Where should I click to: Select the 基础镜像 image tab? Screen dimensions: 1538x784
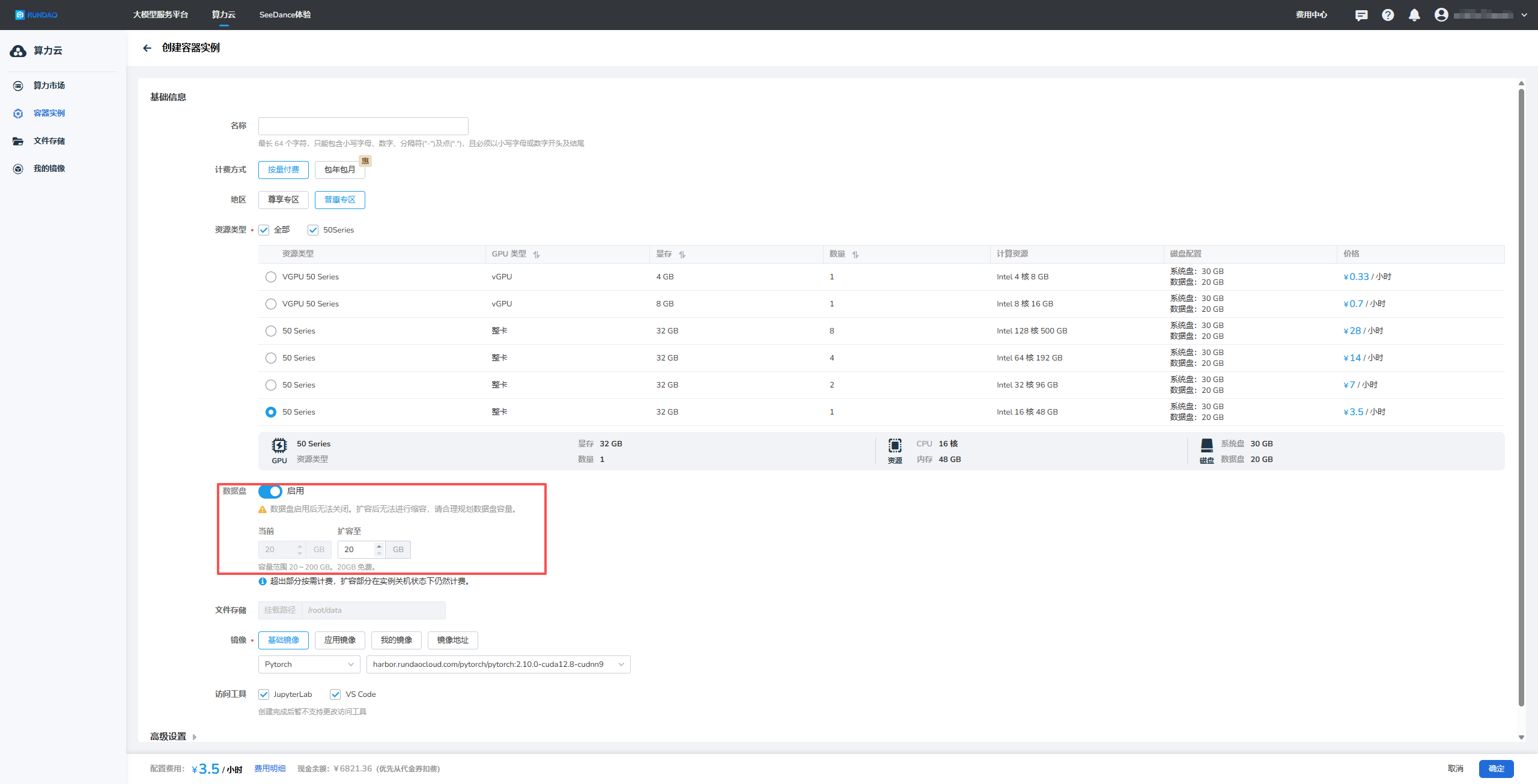tap(284, 640)
